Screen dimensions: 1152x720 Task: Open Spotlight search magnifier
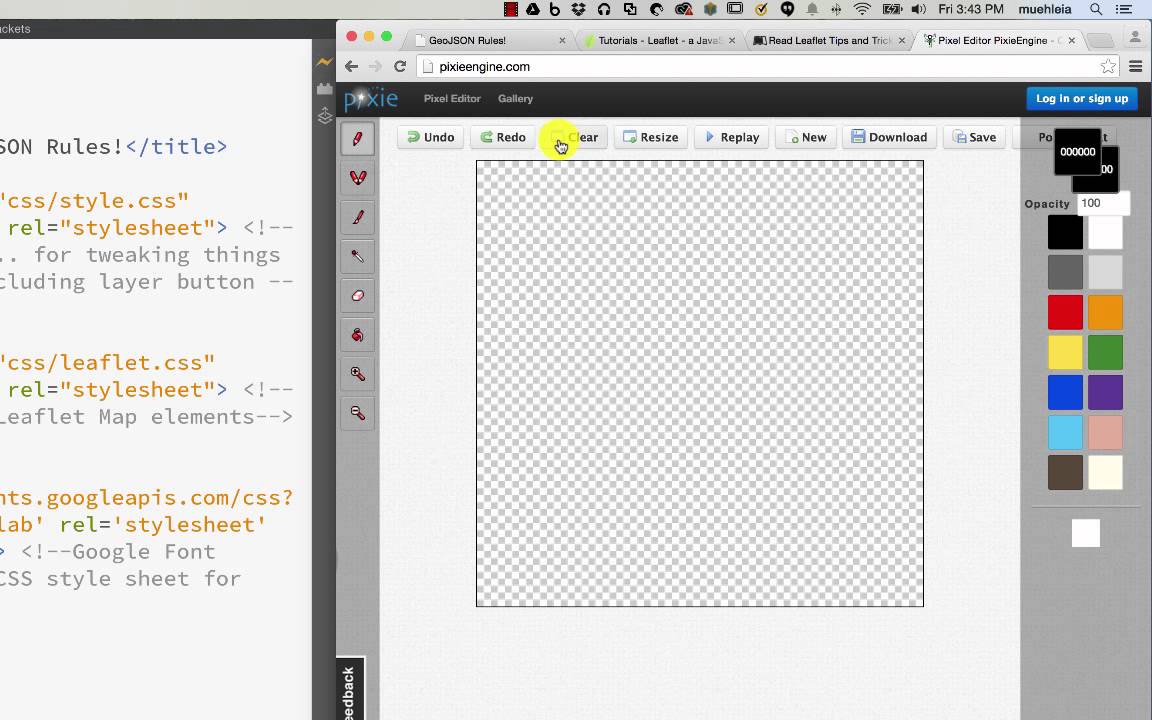pyautogui.click(x=1095, y=10)
